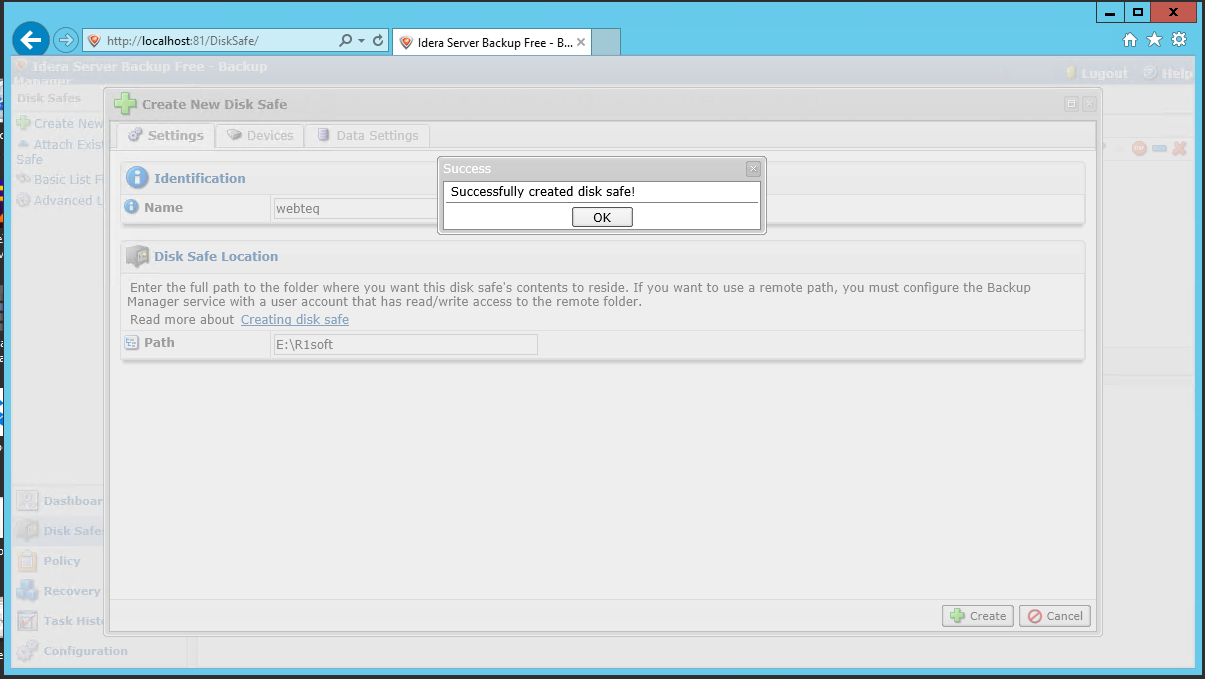The height and width of the screenshot is (679, 1205).
Task: Click the browser Forward arrow button
Action: 66,40
